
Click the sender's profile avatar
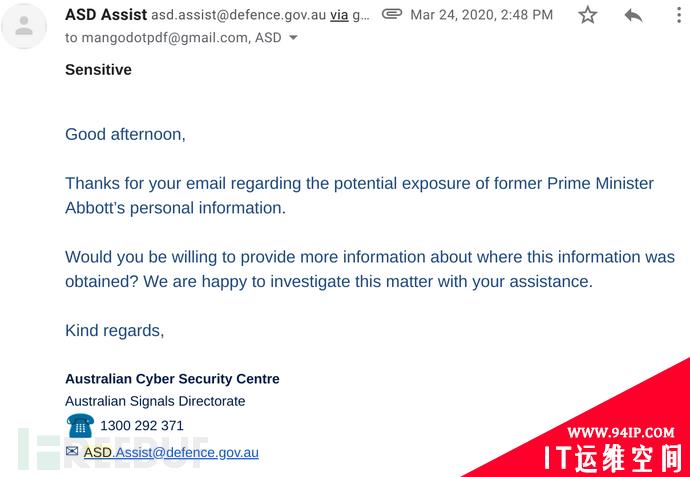pos(24,26)
